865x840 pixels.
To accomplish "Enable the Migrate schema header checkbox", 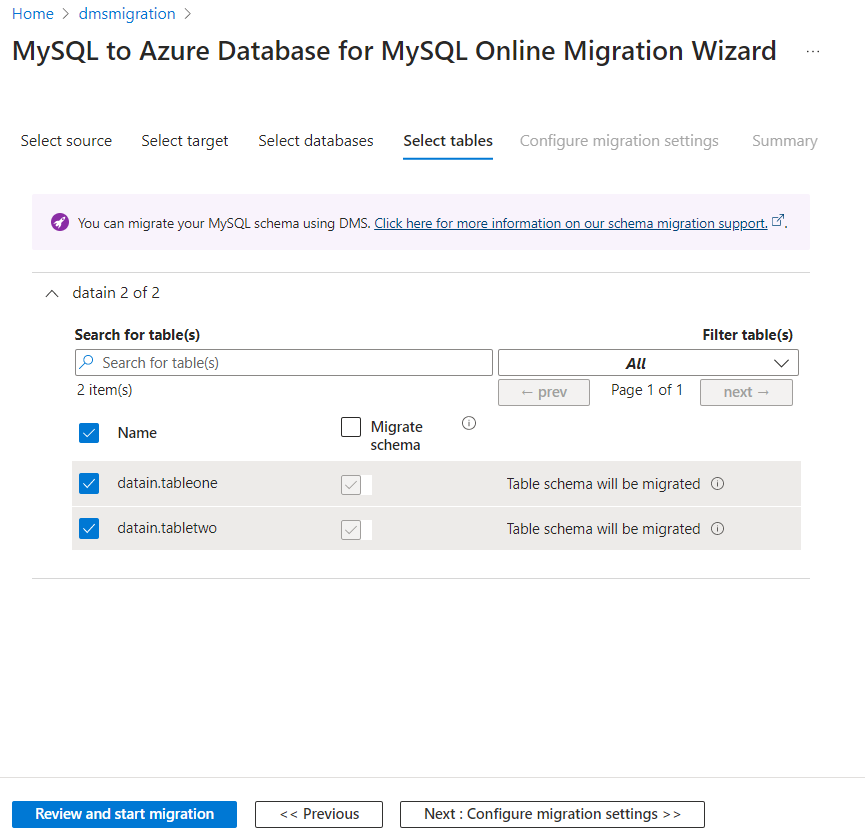I will pyautogui.click(x=351, y=427).
